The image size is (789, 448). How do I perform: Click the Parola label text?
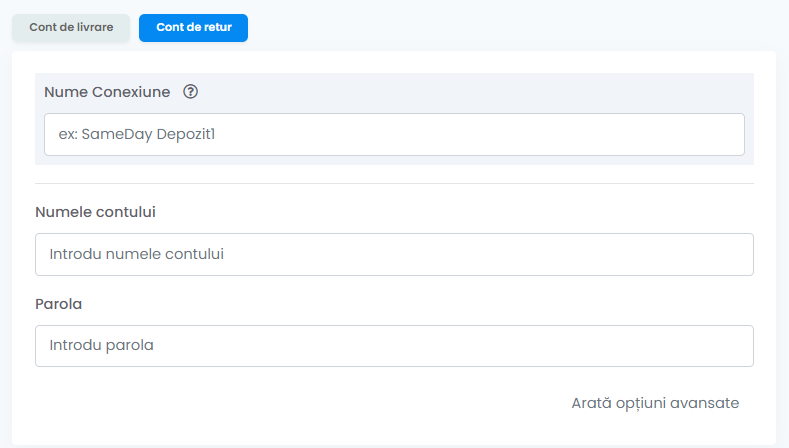click(58, 304)
